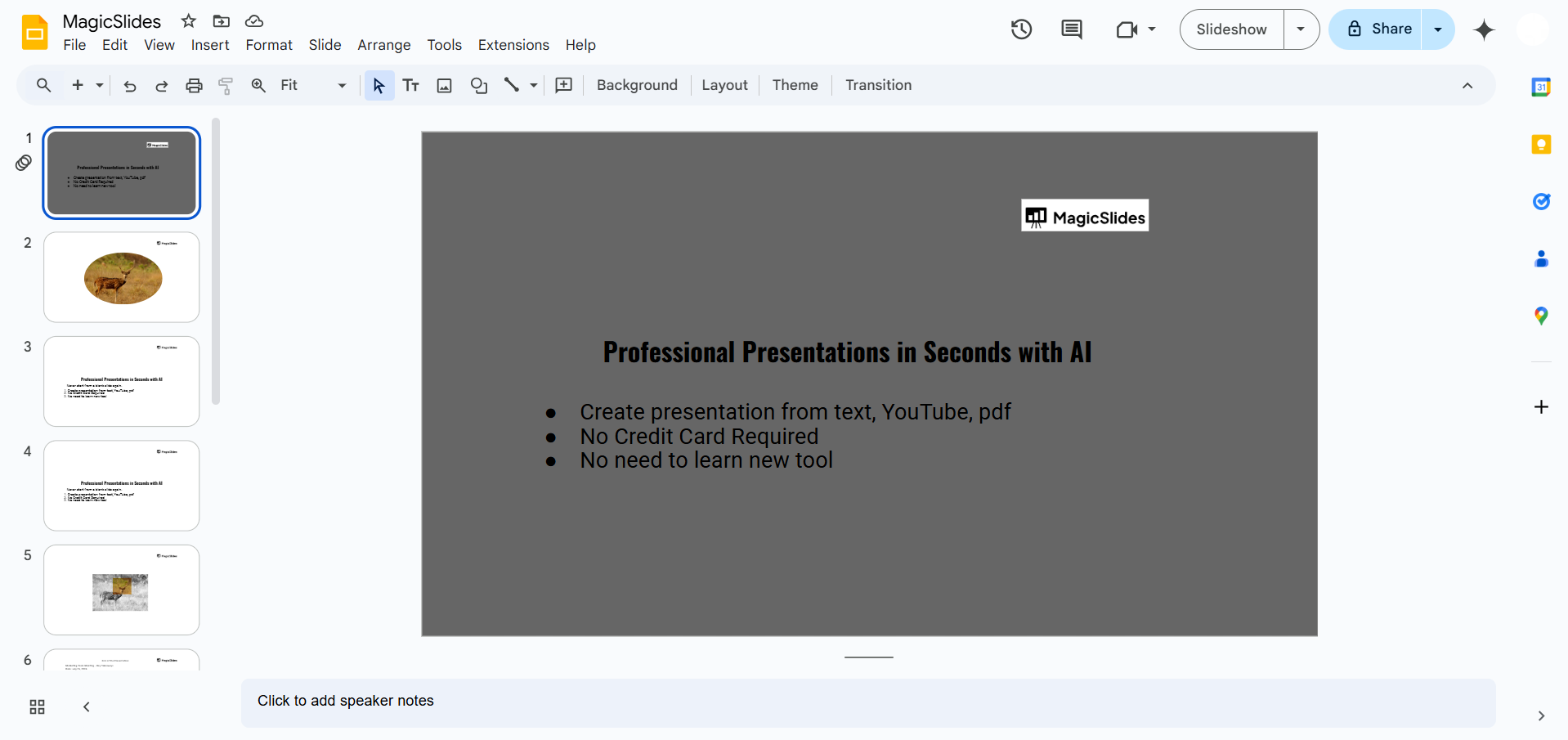Click the Background button
This screenshot has height=740, width=1568.
click(637, 85)
